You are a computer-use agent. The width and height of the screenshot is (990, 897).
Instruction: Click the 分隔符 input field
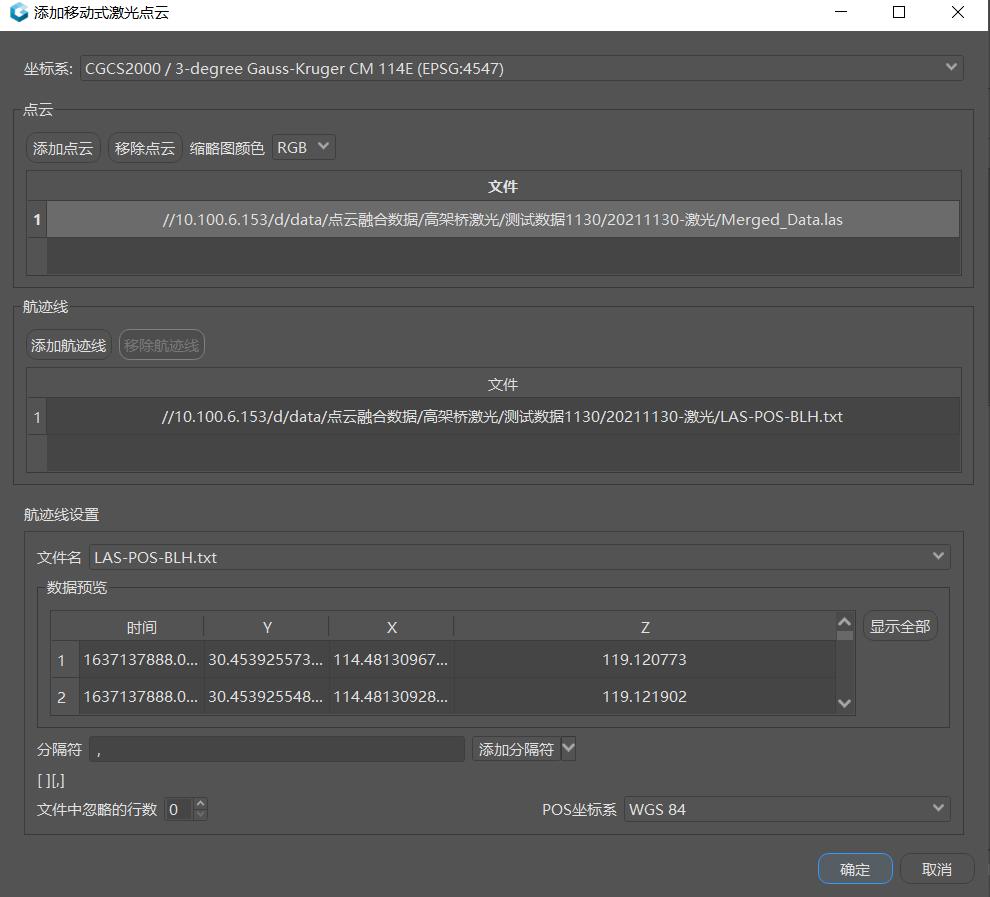pyautogui.click(x=277, y=749)
